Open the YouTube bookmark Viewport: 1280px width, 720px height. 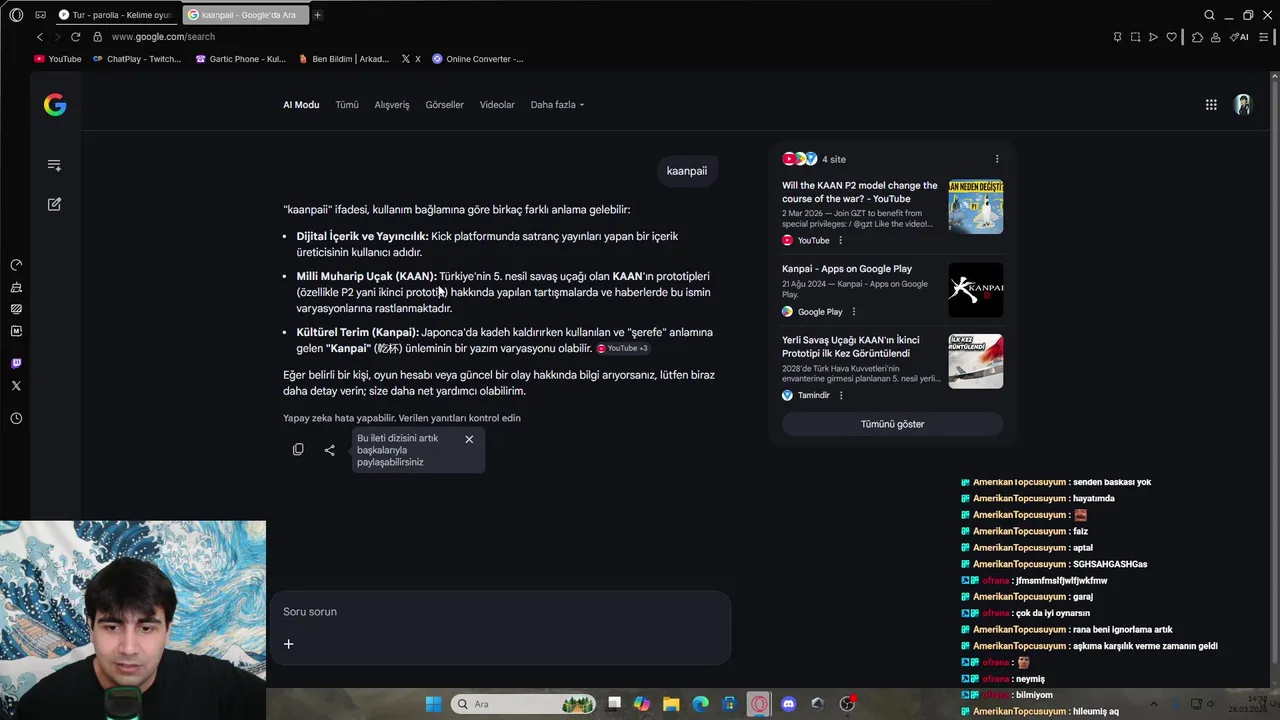[58, 59]
